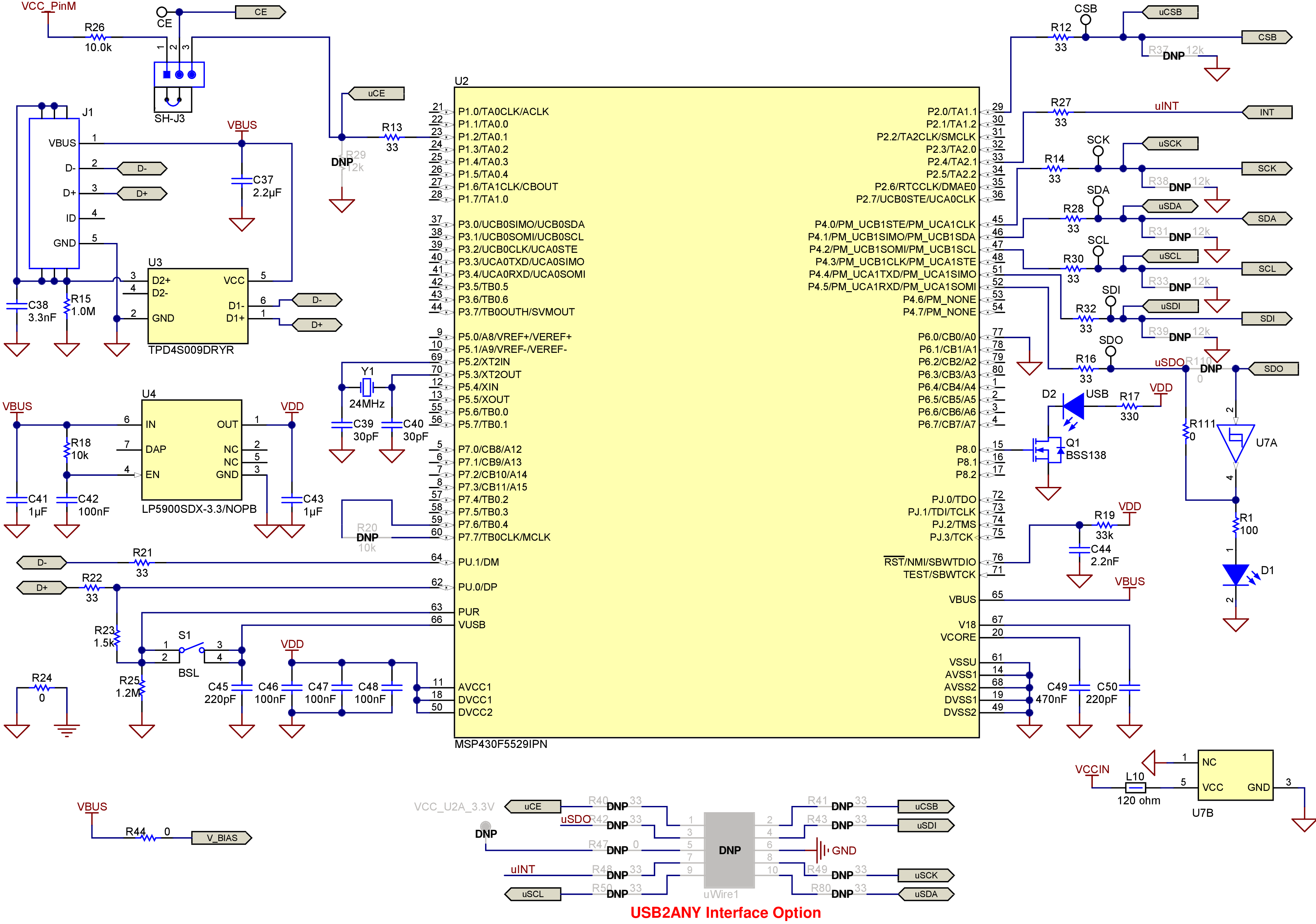1316x924 pixels.
Task: Click the uCE net label flag
Action: [377, 93]
